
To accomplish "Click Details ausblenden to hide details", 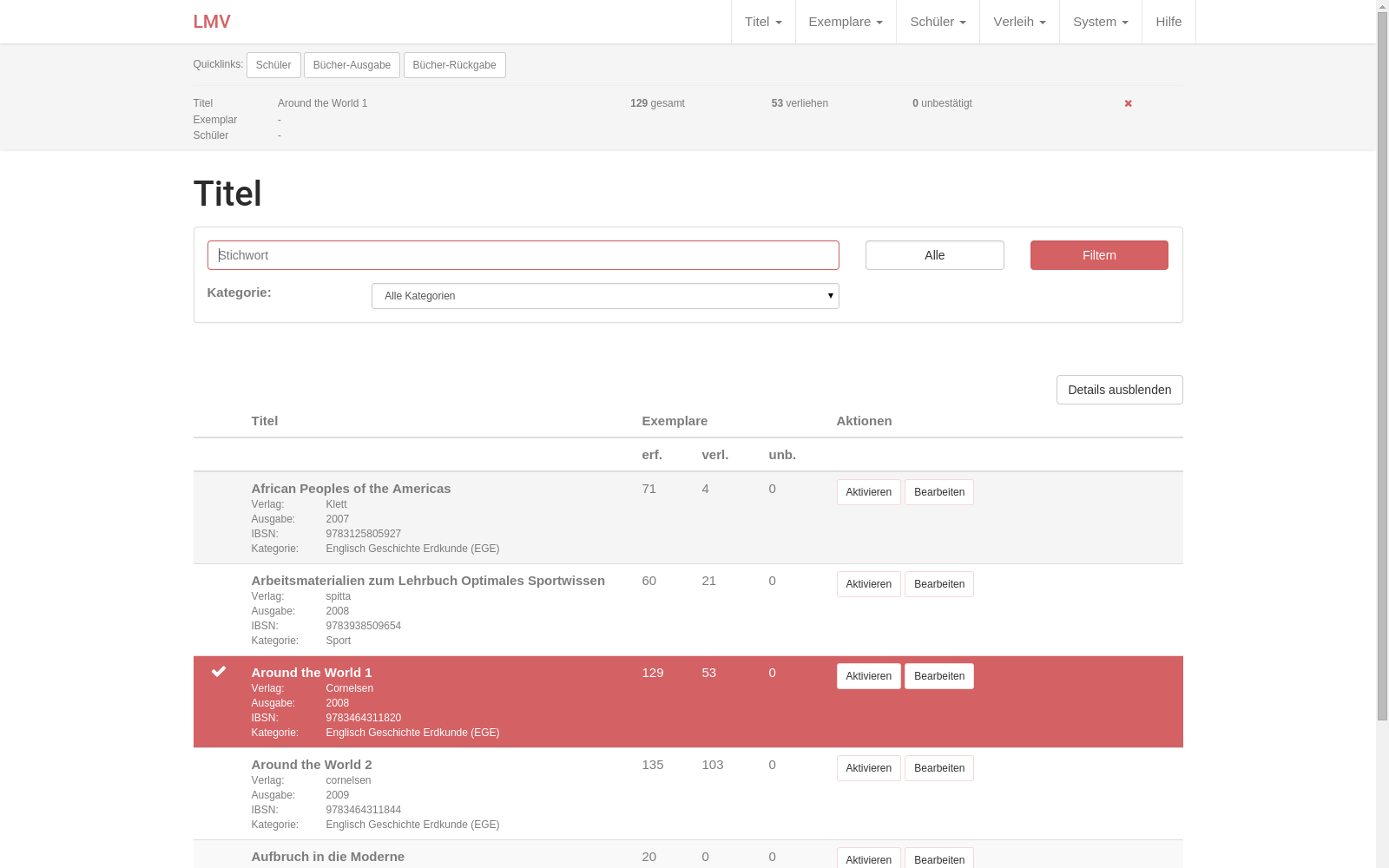I will coord(1119,390).
